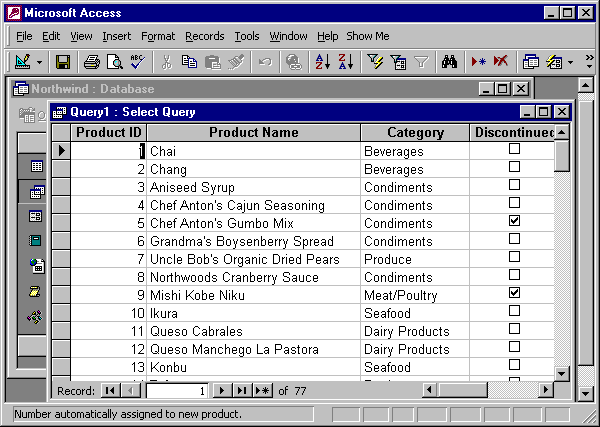Click query grid horizontal scrollbar right arrow
Screen dimensions: 600x427
546,390
